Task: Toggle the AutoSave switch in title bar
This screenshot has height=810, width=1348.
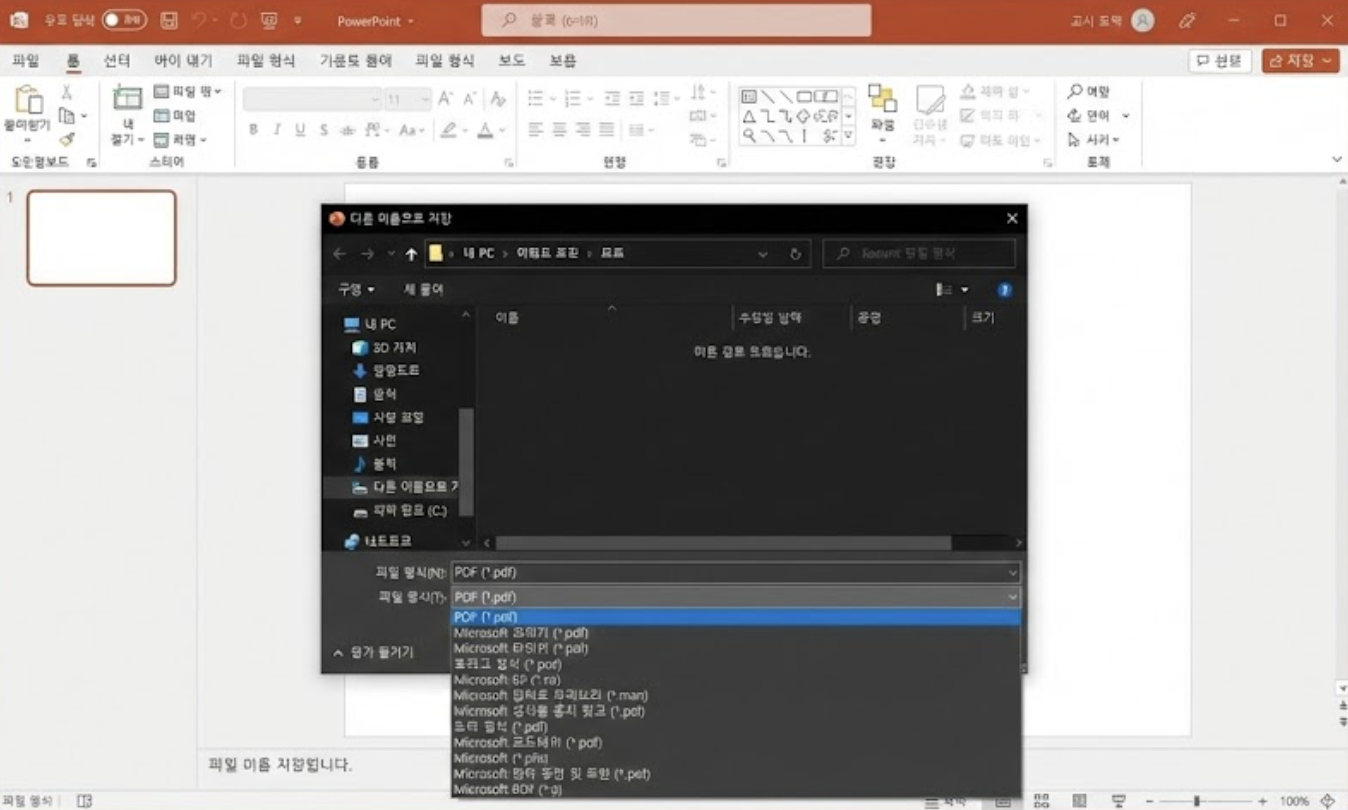Action: (124, 20)
